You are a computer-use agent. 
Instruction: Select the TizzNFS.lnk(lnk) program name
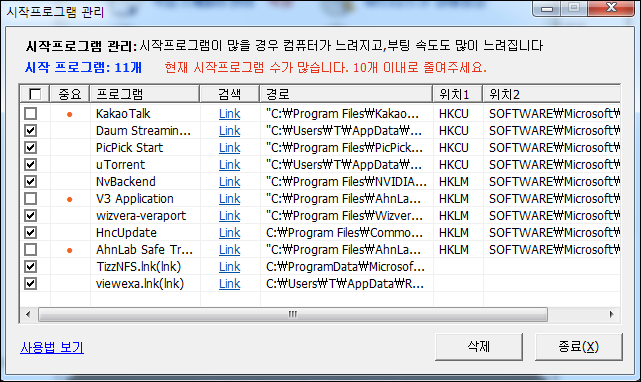(x=139, y=267)
